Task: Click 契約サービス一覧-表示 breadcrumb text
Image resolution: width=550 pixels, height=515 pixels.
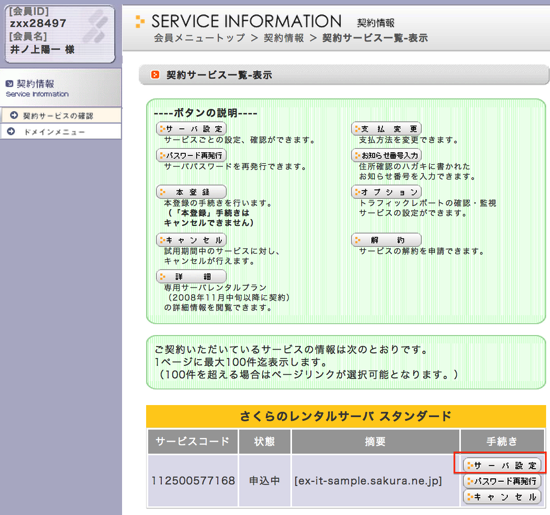Action: pos(375,38)
